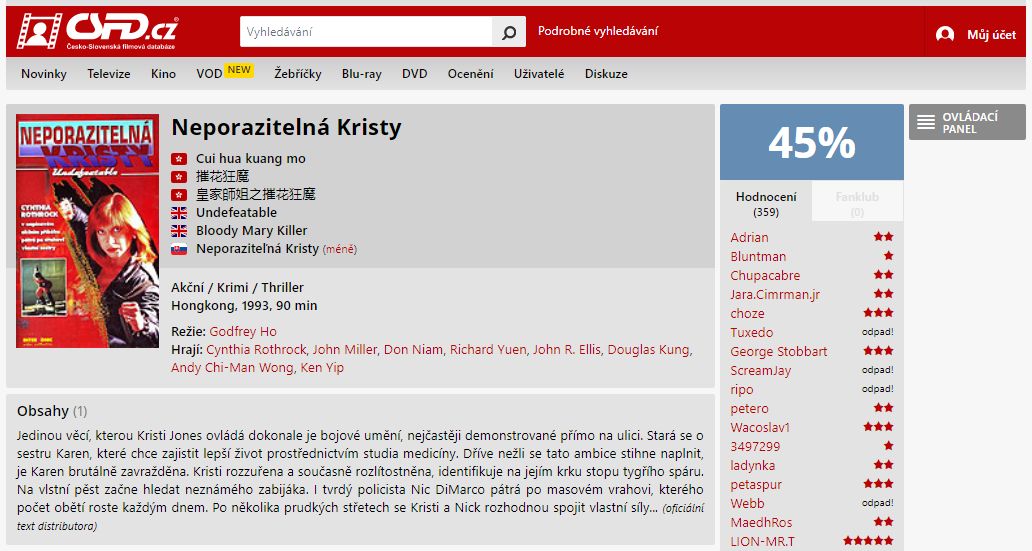This screenshot has height=551, width=1032.
Task: Click the Vyhledávání search field
Action: coord(366,32)
